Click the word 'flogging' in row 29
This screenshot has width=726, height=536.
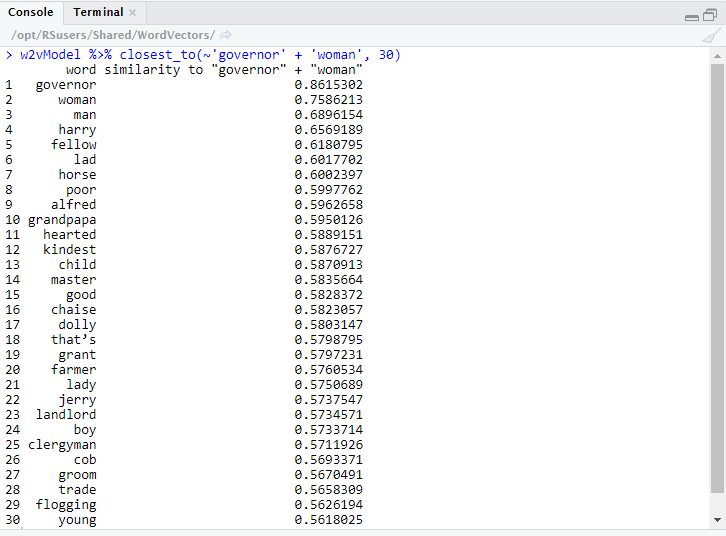[x=66, y=505]
